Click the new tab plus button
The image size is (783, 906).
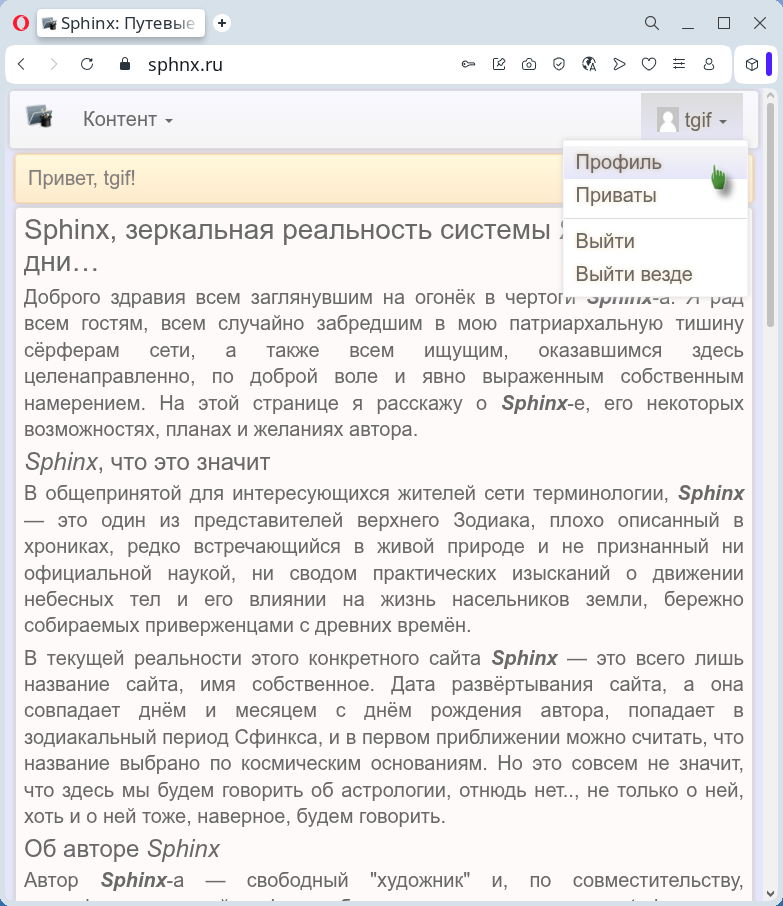point(222,23)
